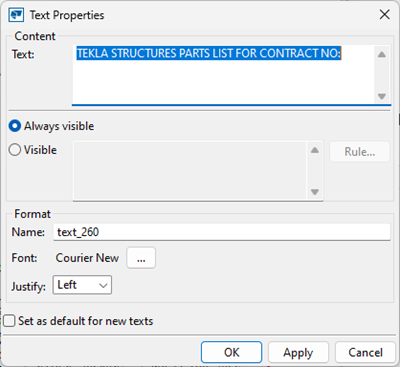Click the down arrow in the Visible rule box
This screenshot has height=367, width=400.
click(x=315, y=192)
